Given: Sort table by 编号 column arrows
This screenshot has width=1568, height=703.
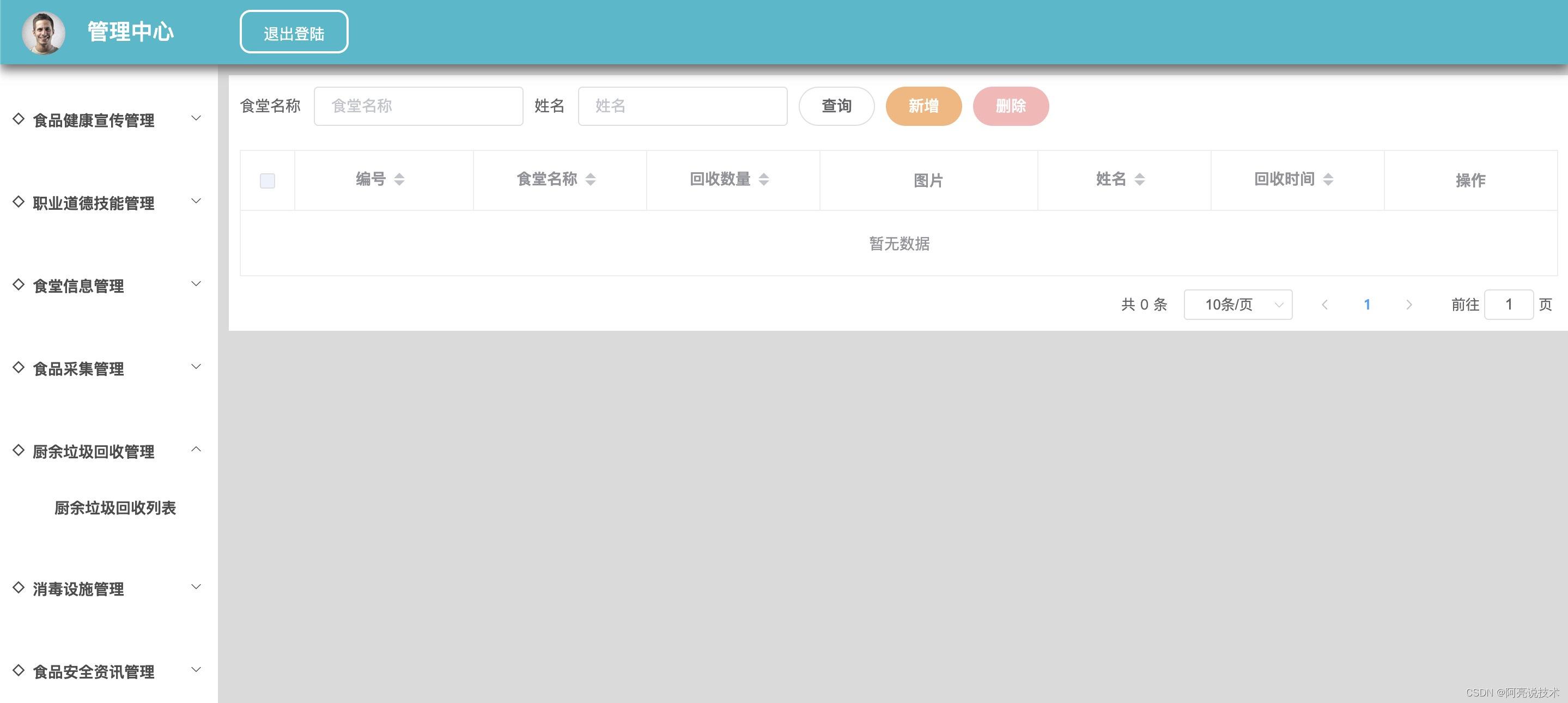Looking at the screenshot, I should [399, 179].
